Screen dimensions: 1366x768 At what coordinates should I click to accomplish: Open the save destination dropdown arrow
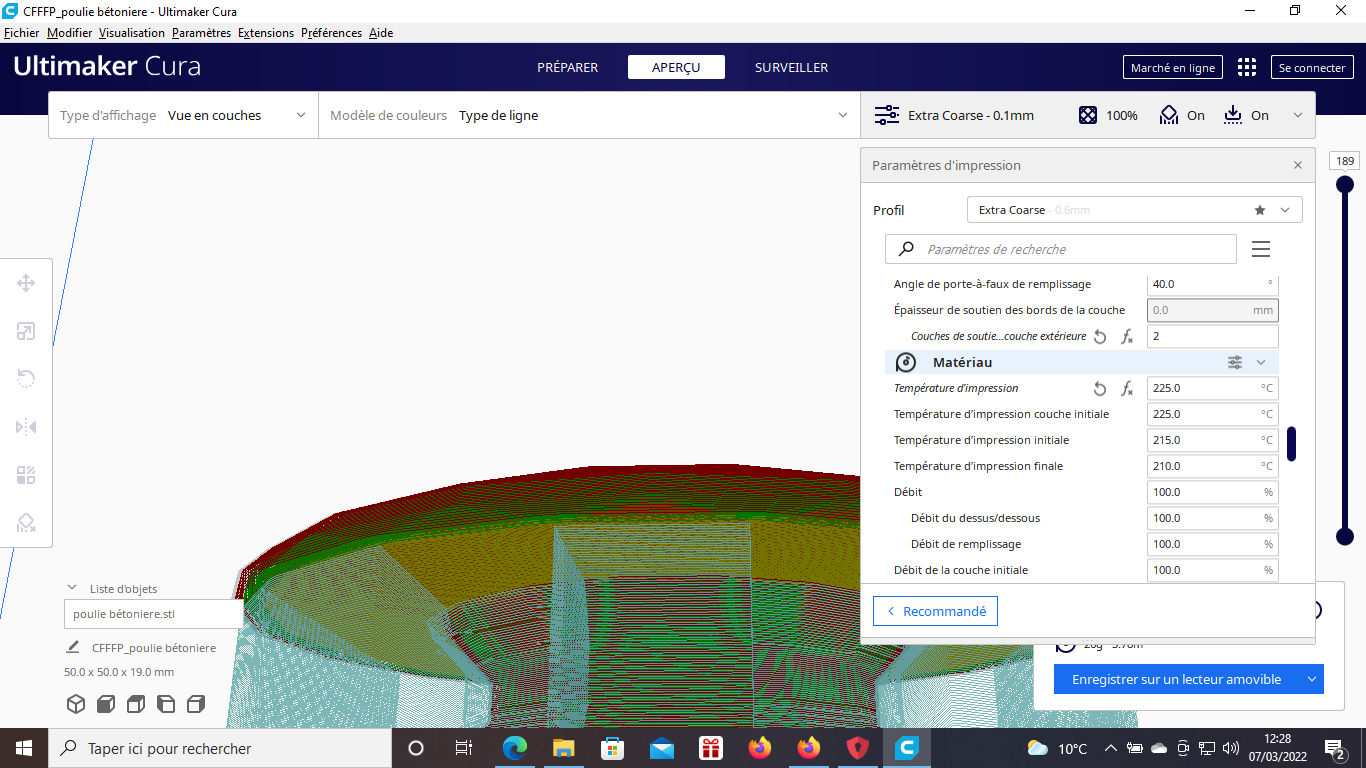point(1311,679)
